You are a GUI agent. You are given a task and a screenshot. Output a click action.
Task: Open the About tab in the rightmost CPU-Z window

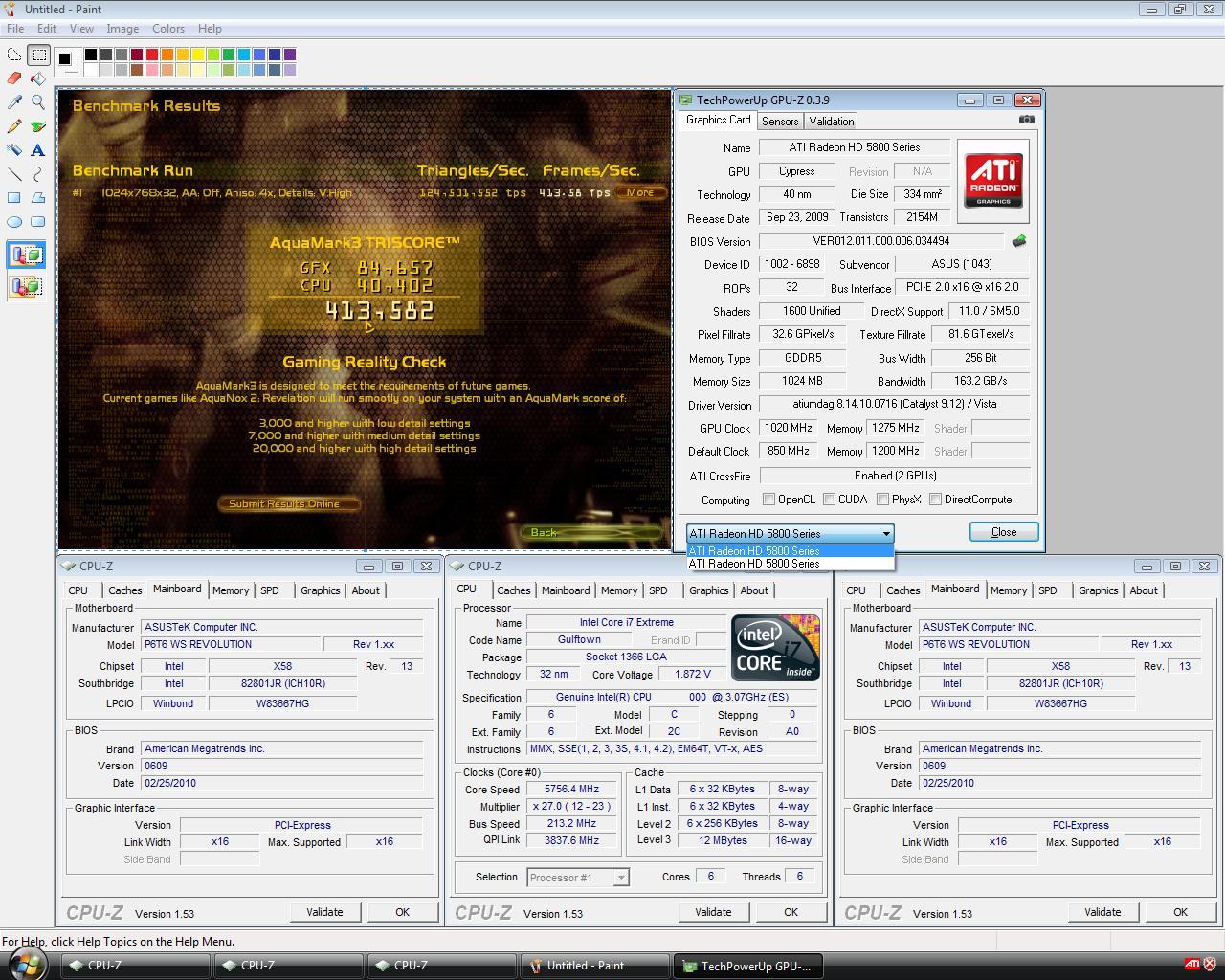point(1144,590)
